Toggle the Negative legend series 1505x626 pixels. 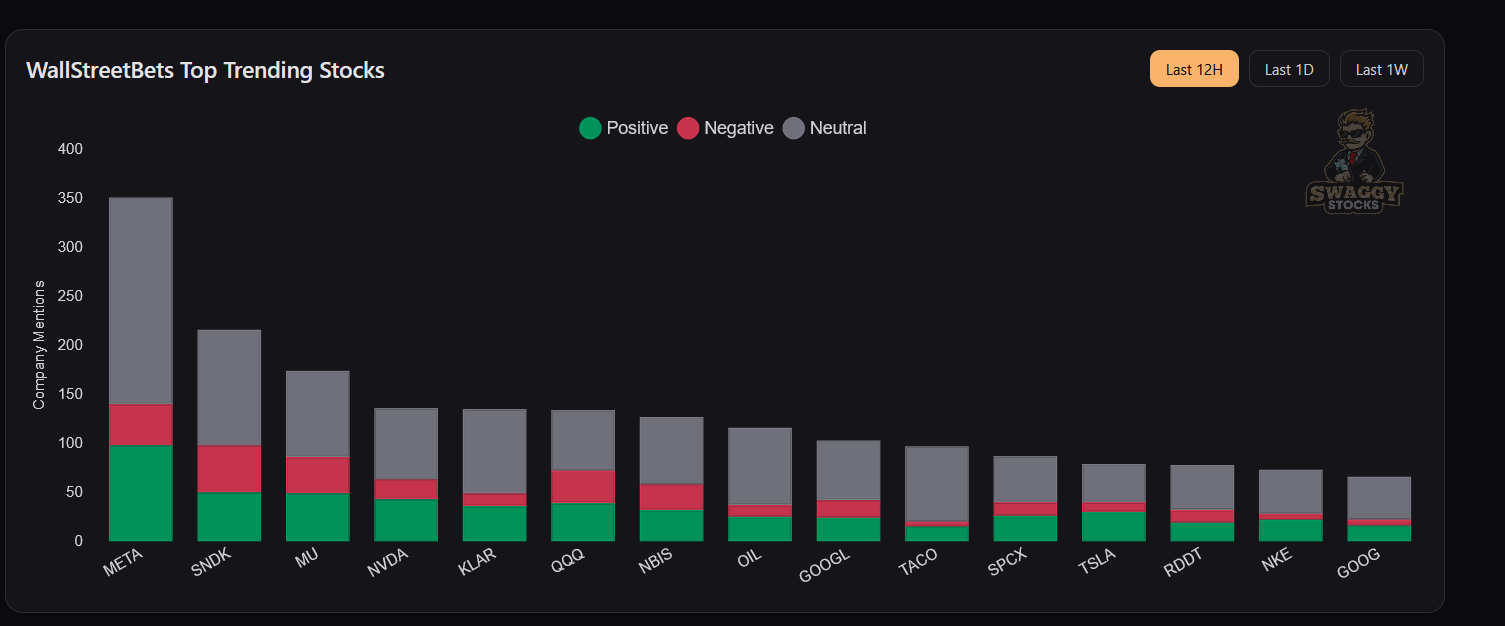click(x=725, y=128)
